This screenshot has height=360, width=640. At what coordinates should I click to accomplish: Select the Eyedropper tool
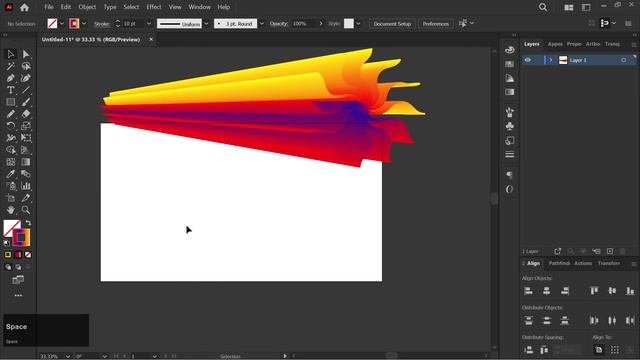tap(11, 174)
